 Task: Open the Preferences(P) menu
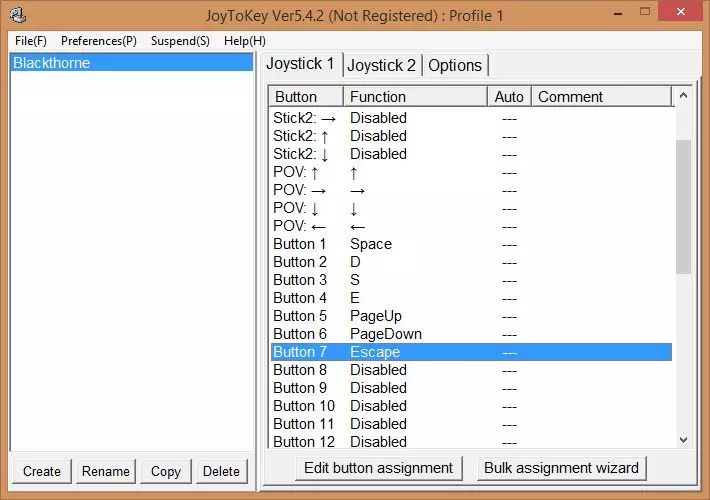coord(98,41)
